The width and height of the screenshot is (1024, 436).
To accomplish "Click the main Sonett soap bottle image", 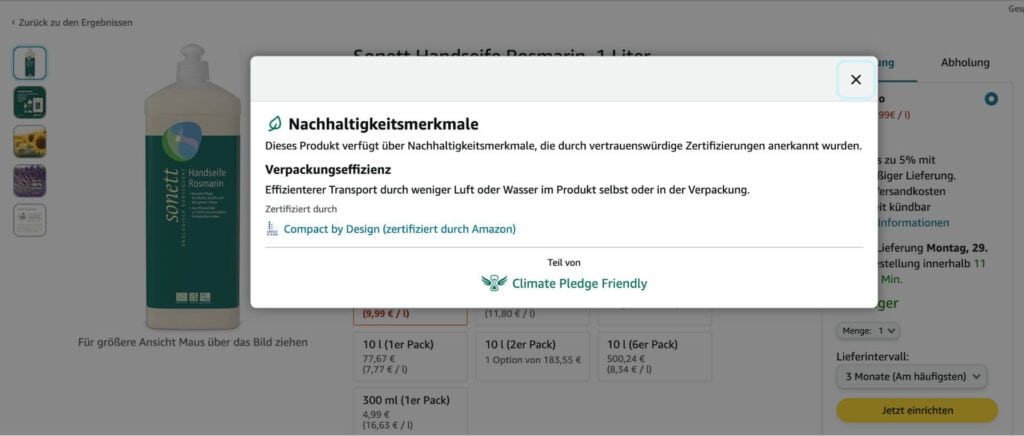I will (x=193, y=187).
